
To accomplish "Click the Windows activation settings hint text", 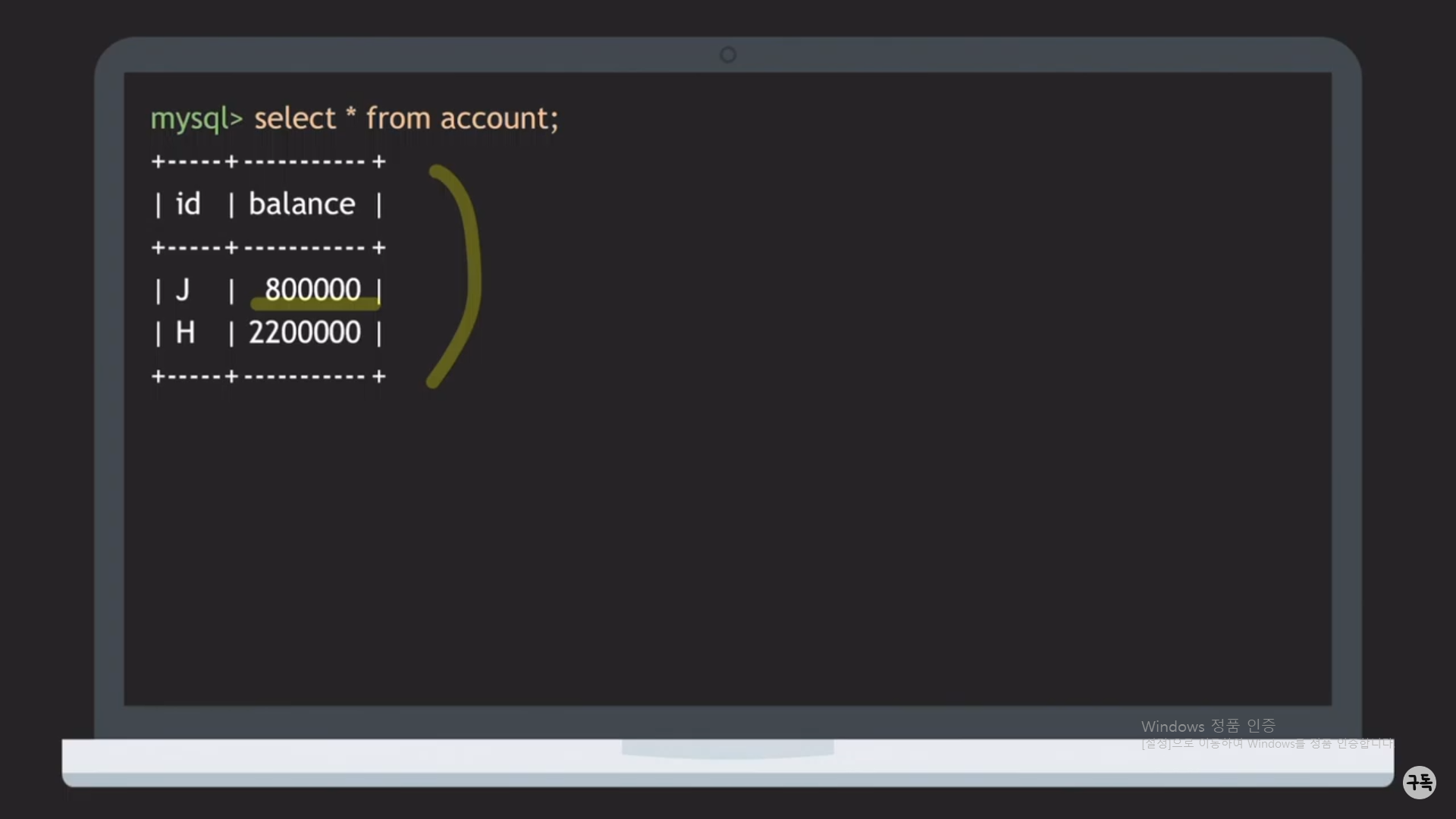I will pyautogui.click(x=1266, y=744).
